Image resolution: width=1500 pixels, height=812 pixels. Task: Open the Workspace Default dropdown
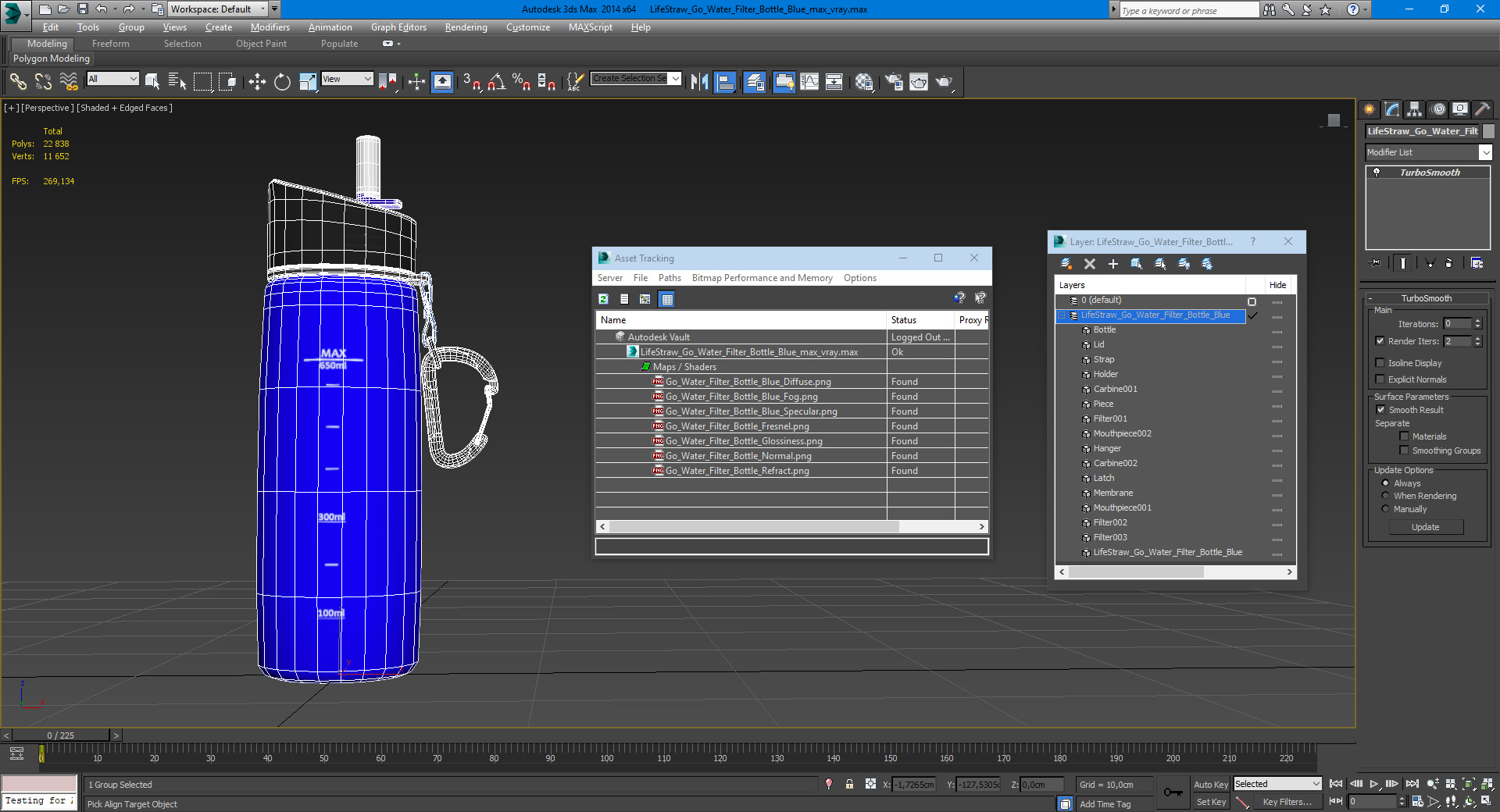(218, 9)
